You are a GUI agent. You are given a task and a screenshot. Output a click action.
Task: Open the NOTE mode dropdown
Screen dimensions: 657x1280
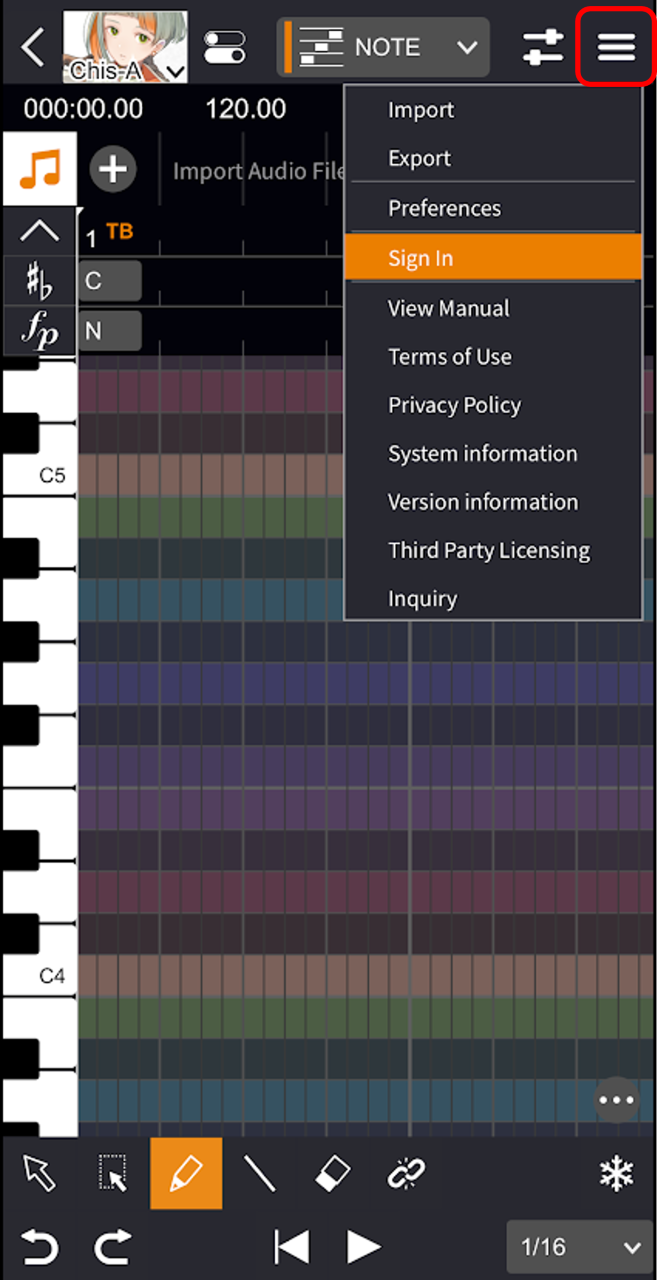tap(383, 47)
